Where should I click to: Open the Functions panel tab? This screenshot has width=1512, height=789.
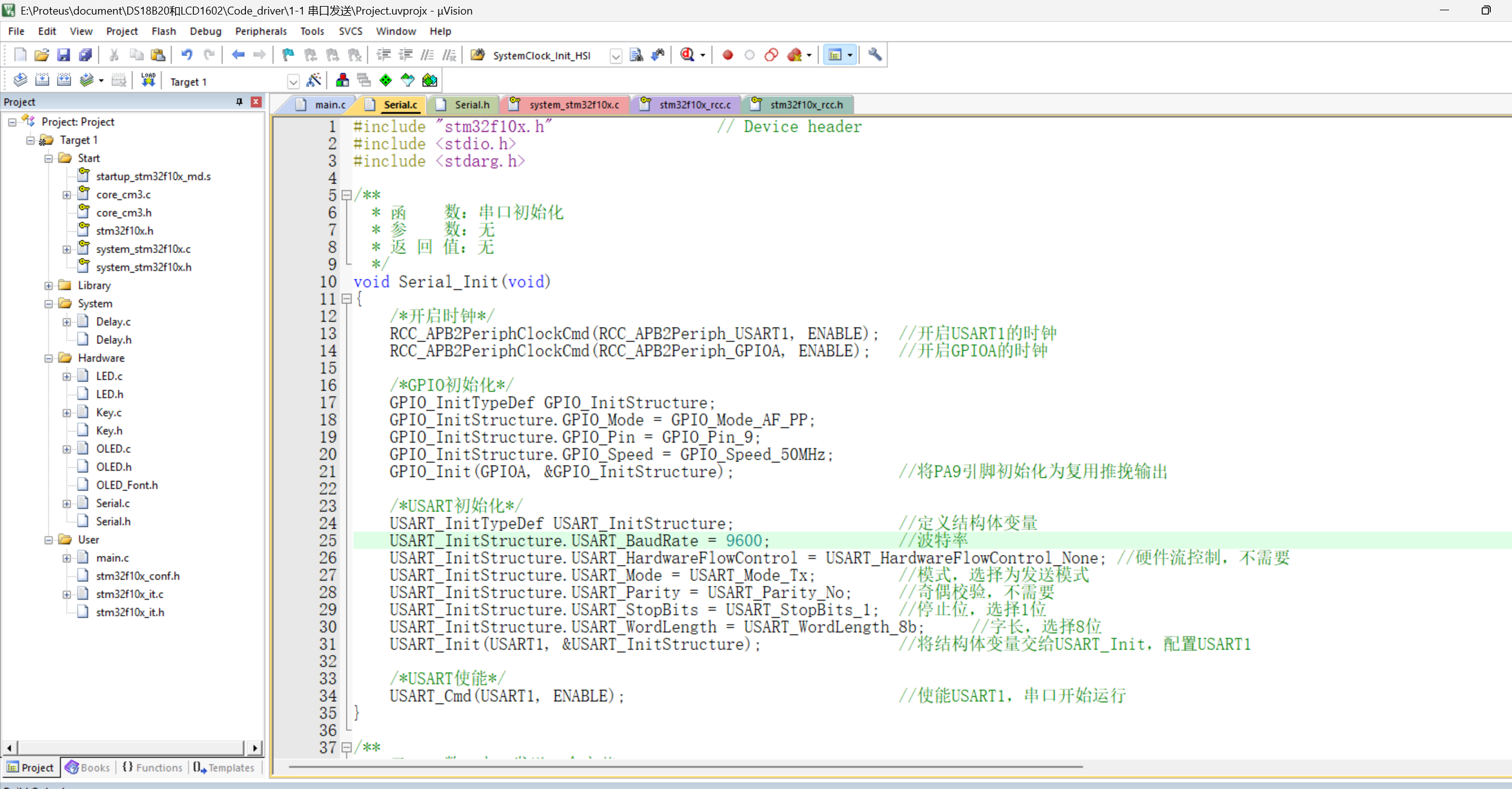[x=152, y=768]
